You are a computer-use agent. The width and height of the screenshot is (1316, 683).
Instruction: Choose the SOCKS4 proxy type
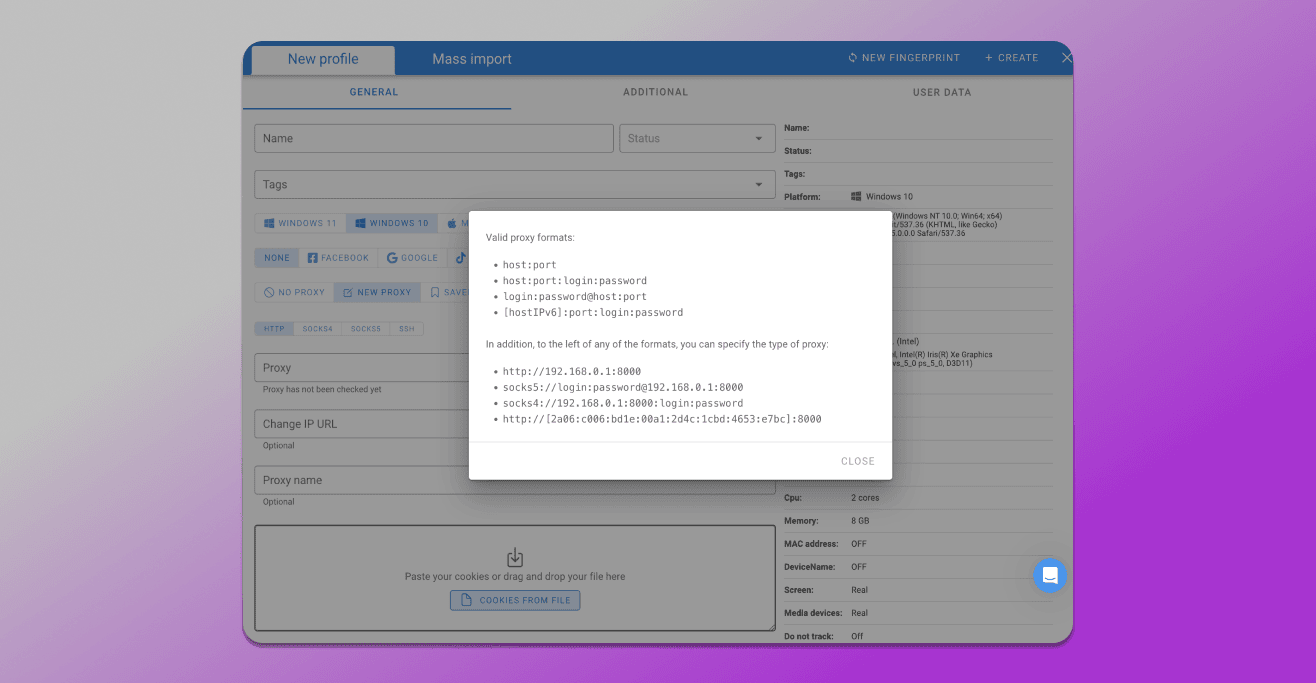(318, 329)
